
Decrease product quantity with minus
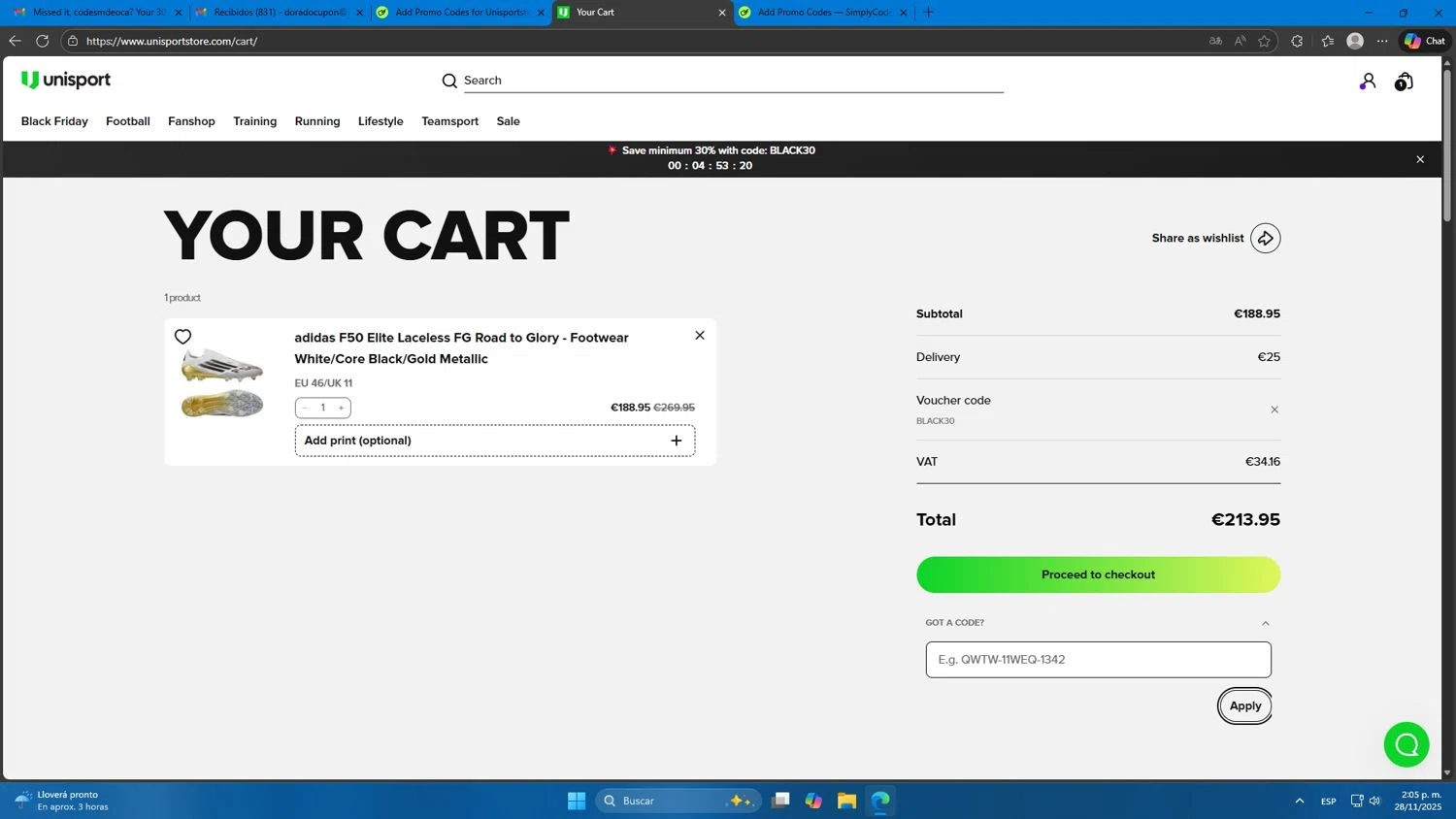click(x=305, y=408)
